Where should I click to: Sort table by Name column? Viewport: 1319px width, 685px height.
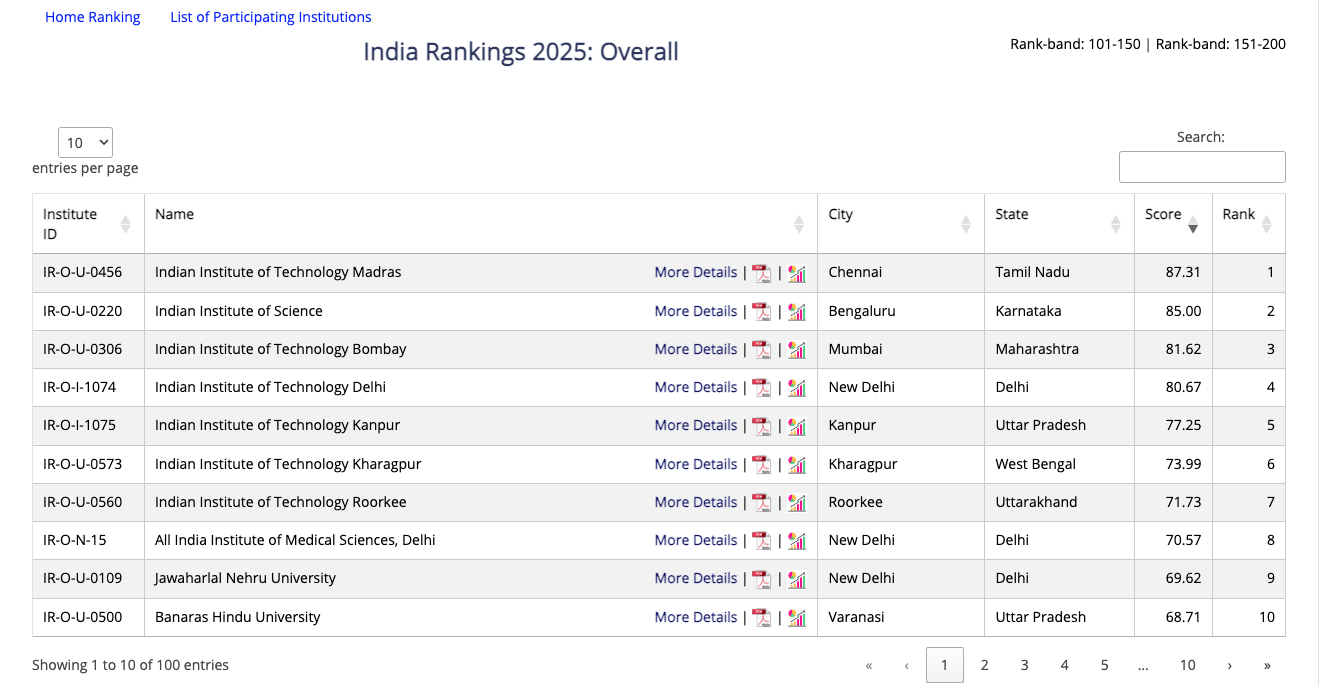coord(481,224)
